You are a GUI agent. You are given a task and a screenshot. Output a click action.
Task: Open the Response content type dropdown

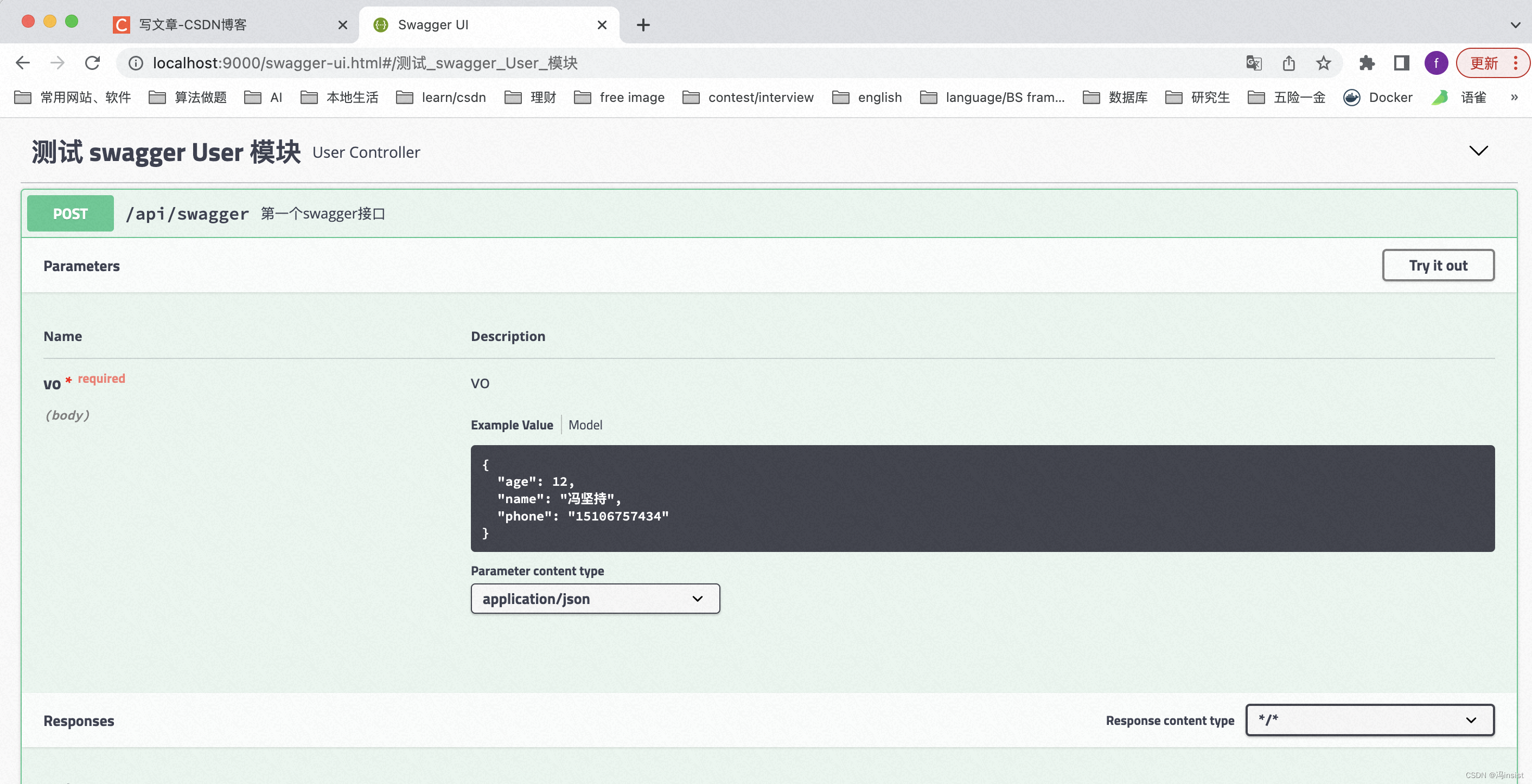click(1369, 720)
